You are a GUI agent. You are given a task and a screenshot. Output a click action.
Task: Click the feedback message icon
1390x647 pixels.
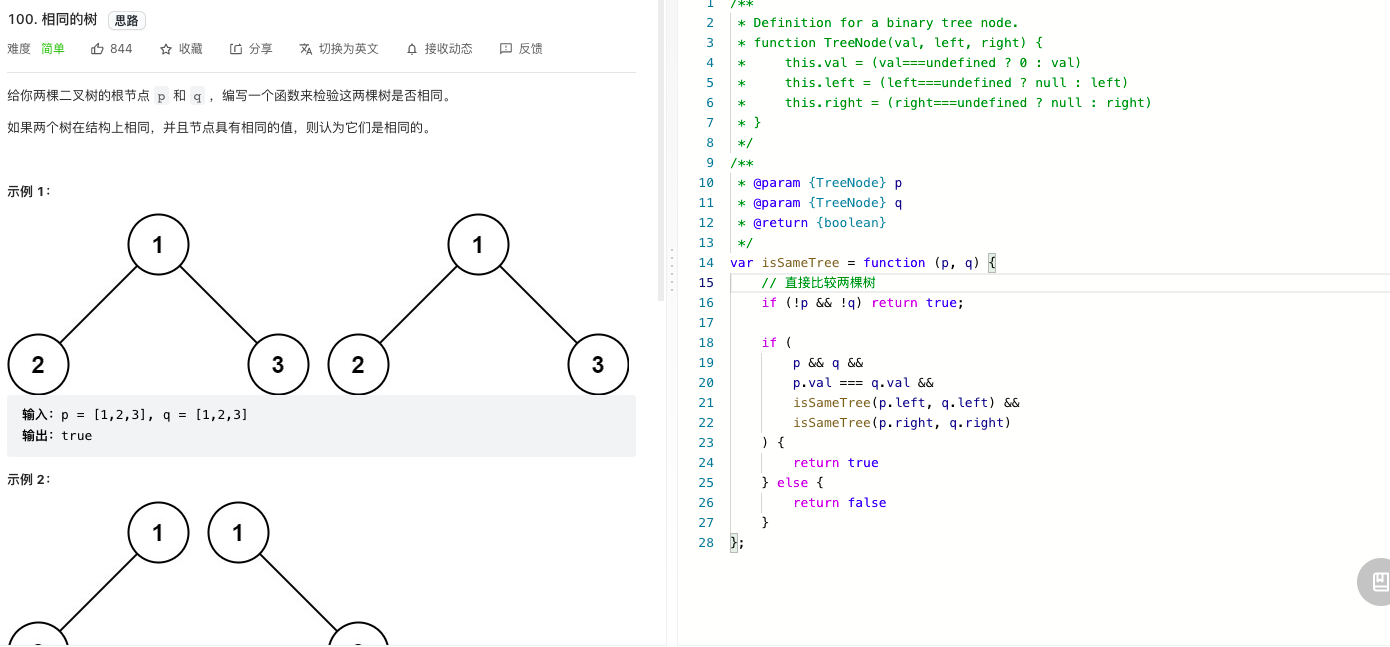(x=506, y=48)
